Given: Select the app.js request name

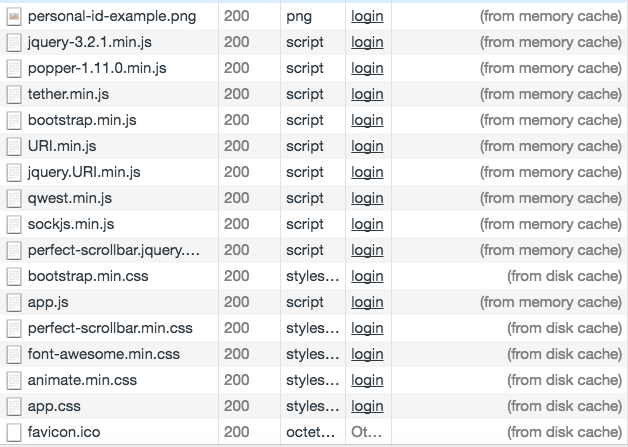Looking at the screenshot, I should [x=48, y=303].
